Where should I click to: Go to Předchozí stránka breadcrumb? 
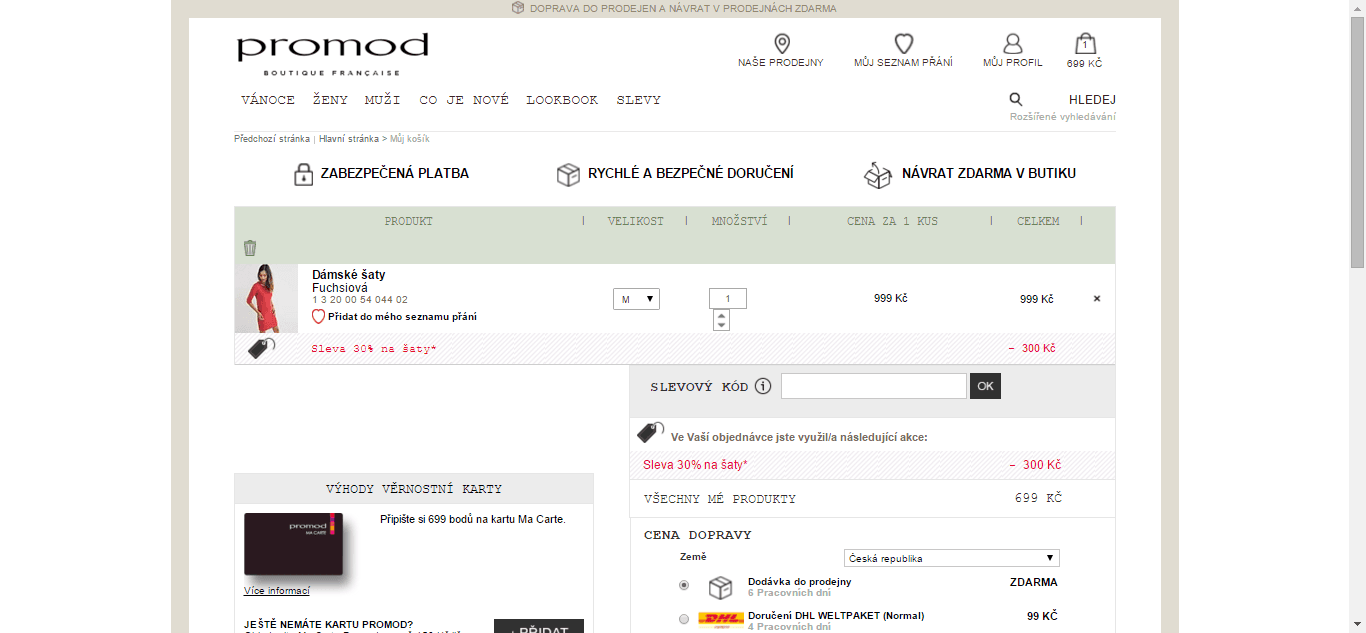click(x=272, y=139)
